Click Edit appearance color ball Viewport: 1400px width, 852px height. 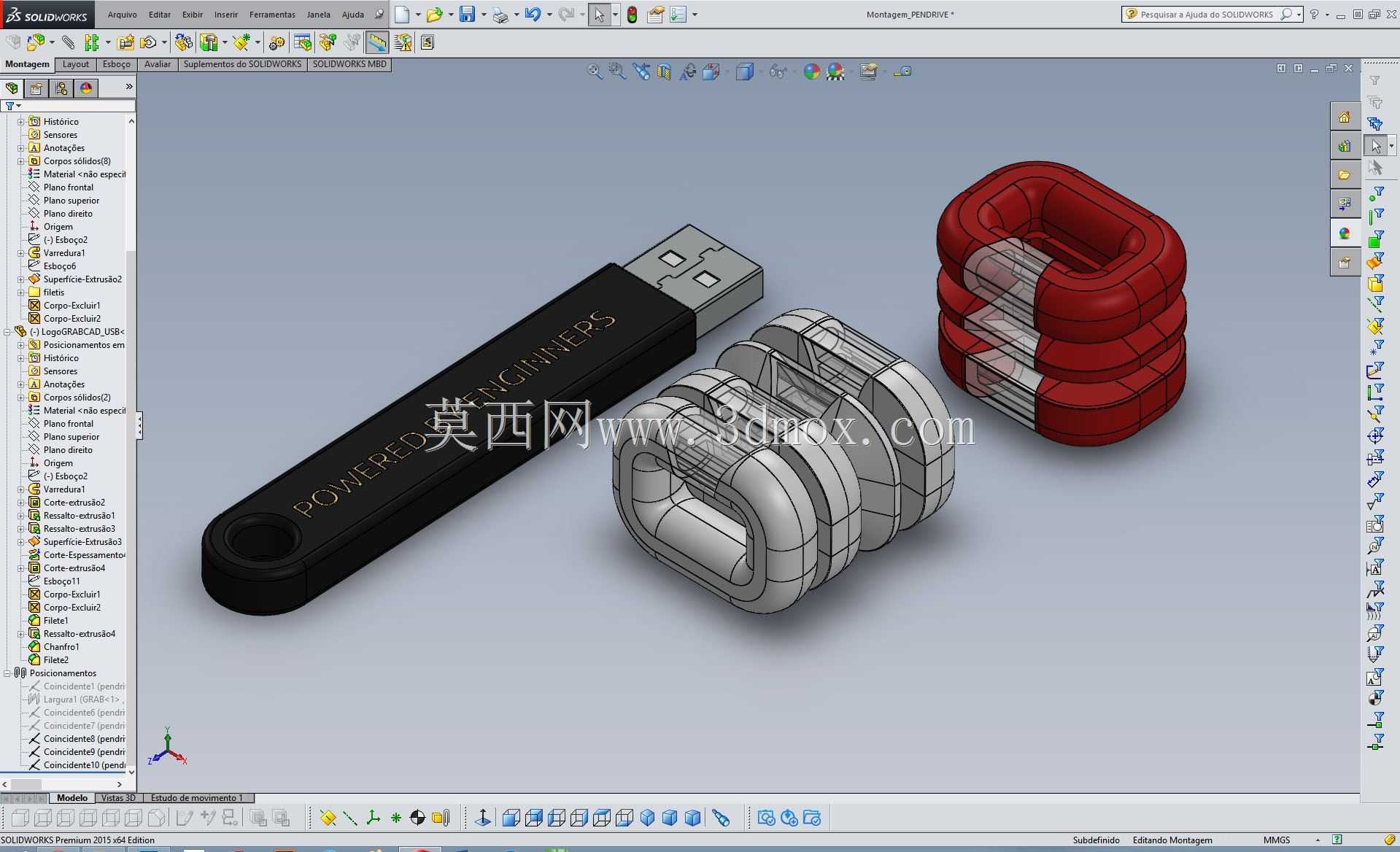811,71
